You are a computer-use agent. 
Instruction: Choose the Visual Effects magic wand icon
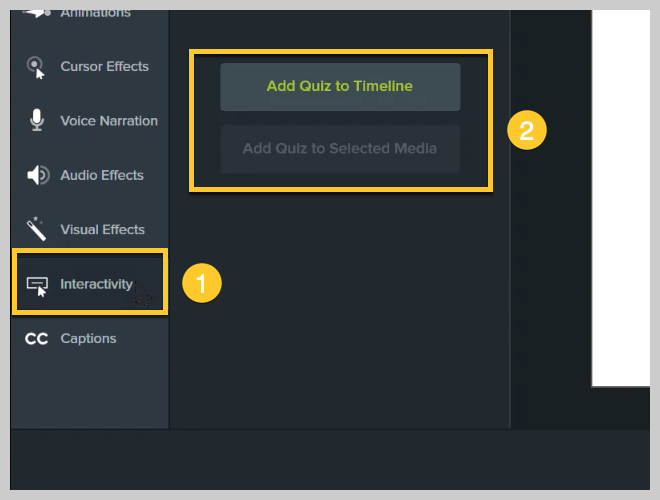coord(37,229)
